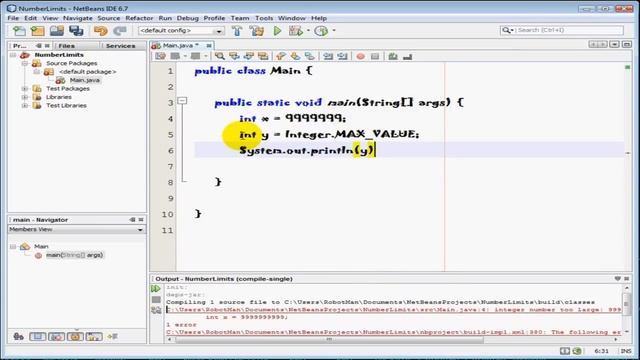
Task: Undo the last edit
Action: pyautogui.click(x=100, y=31)
